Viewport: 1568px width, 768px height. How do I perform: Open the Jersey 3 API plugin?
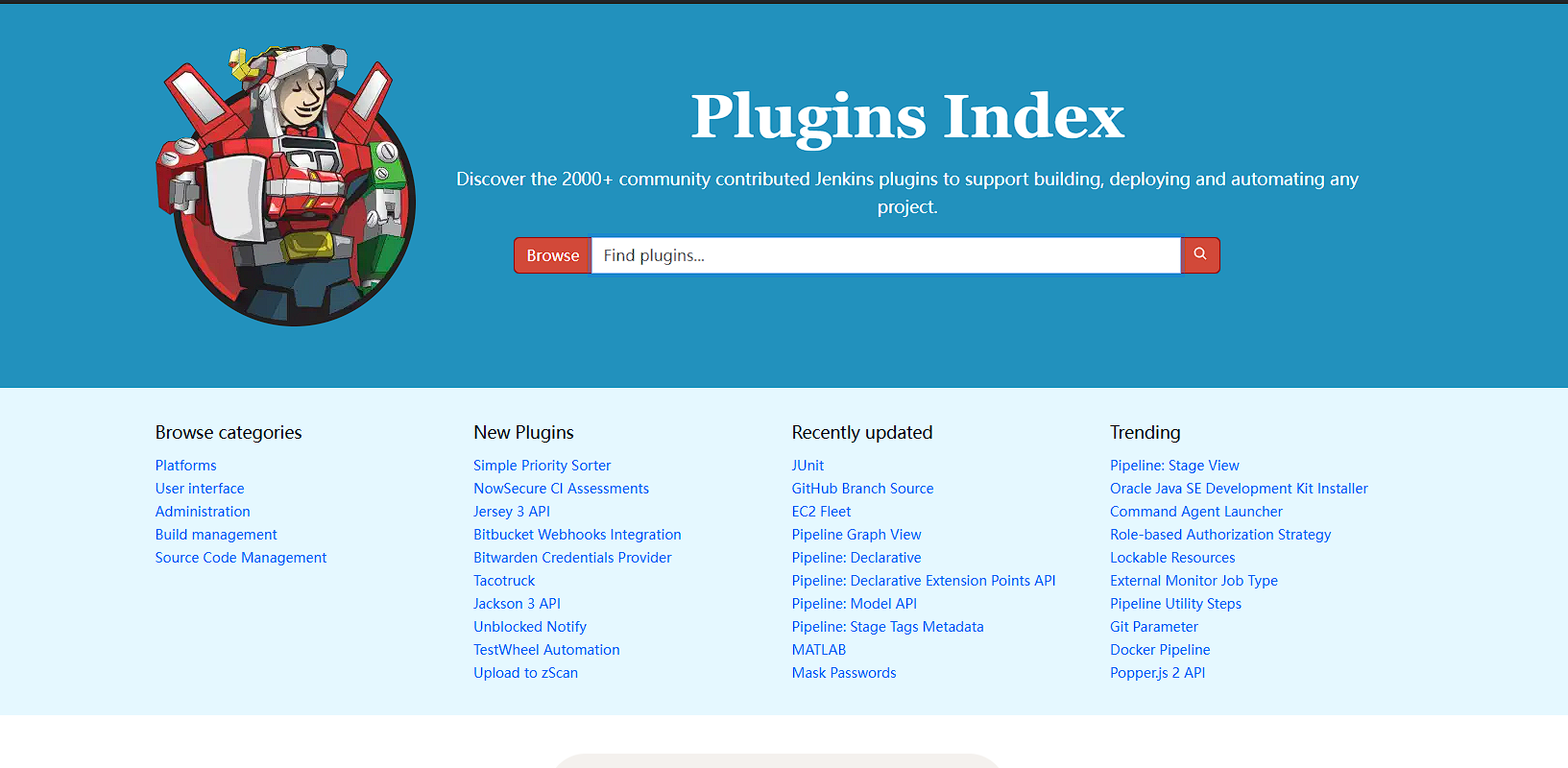512,512
